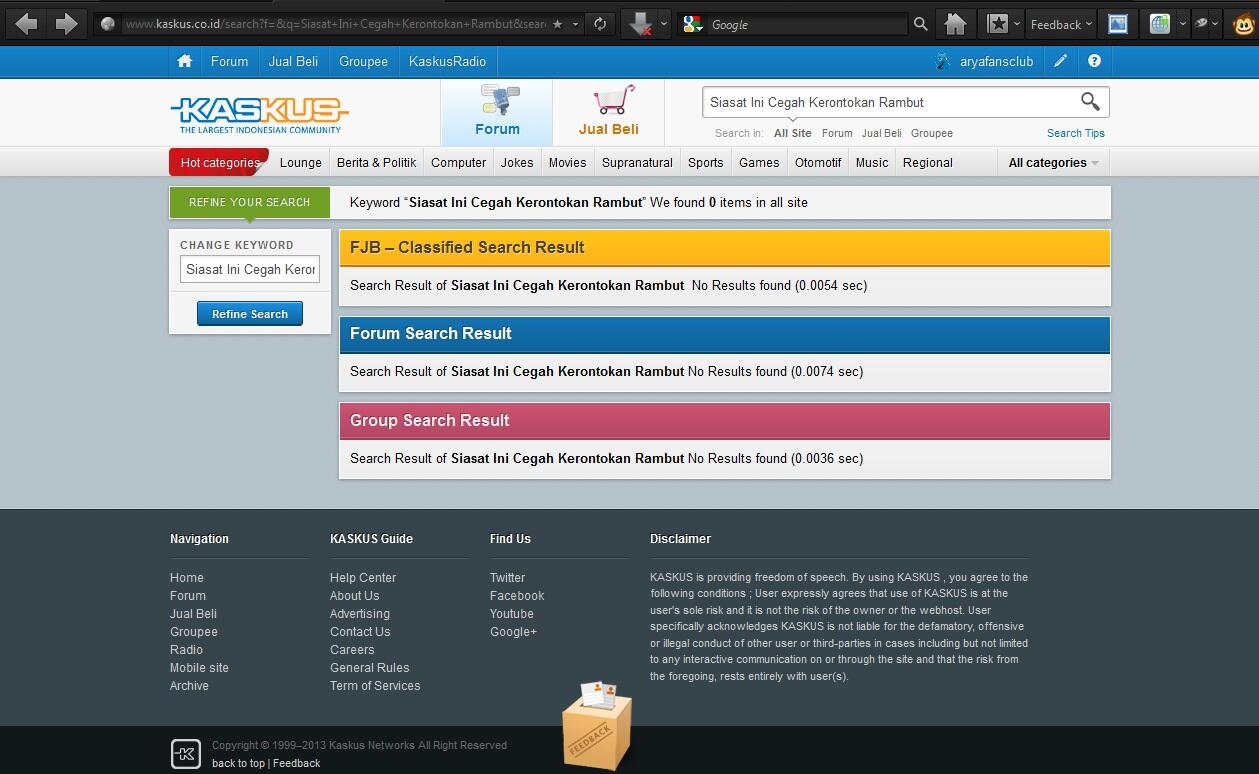The image size is (1259, 774).
Task: Open Term of Services in footer
Action: 375,685
